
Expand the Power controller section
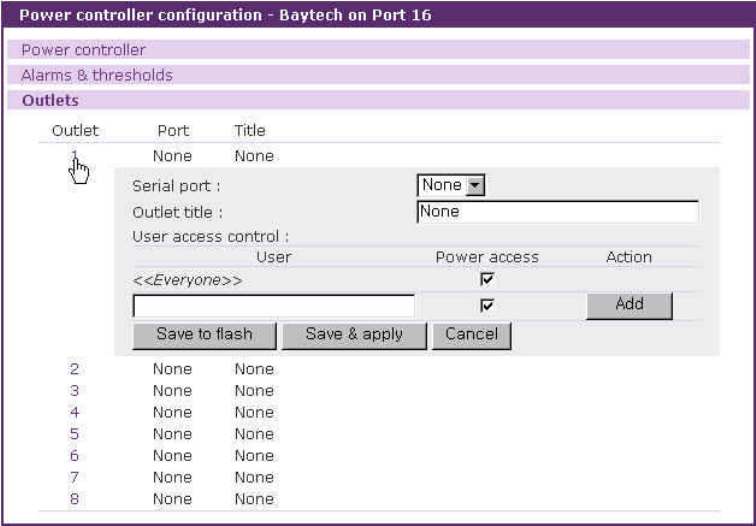click(x=84, y=50)
